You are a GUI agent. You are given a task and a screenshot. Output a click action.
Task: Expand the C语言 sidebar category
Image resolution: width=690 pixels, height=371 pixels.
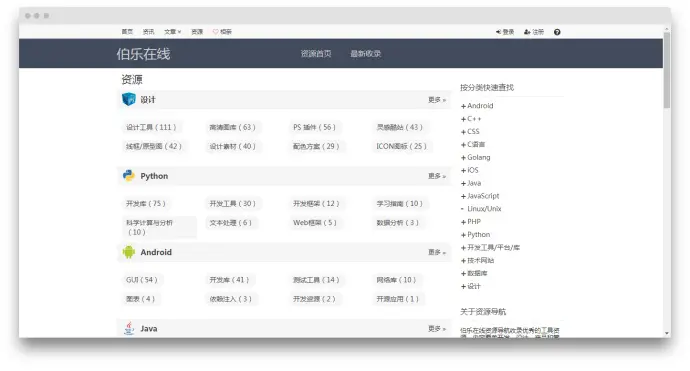(x=473, y=144)
